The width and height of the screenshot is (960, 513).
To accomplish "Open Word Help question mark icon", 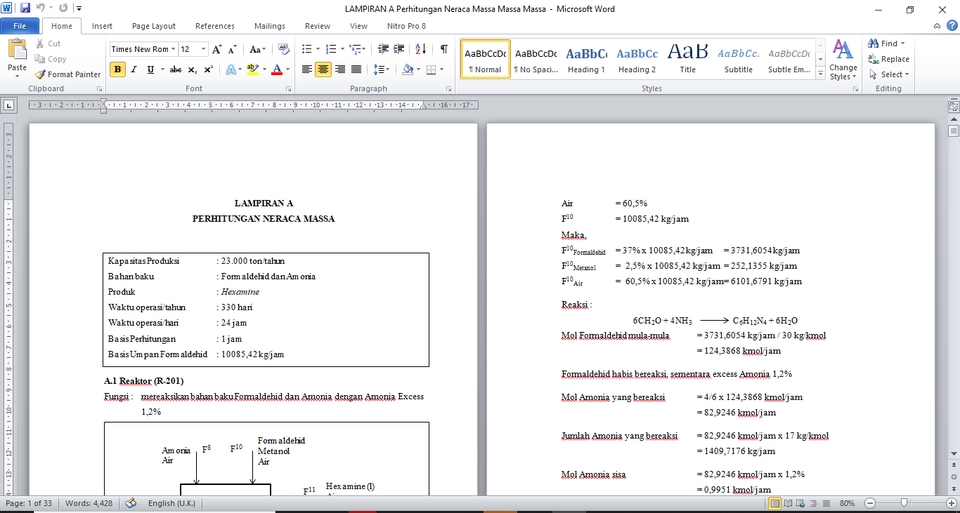I will tap(952, 26).
